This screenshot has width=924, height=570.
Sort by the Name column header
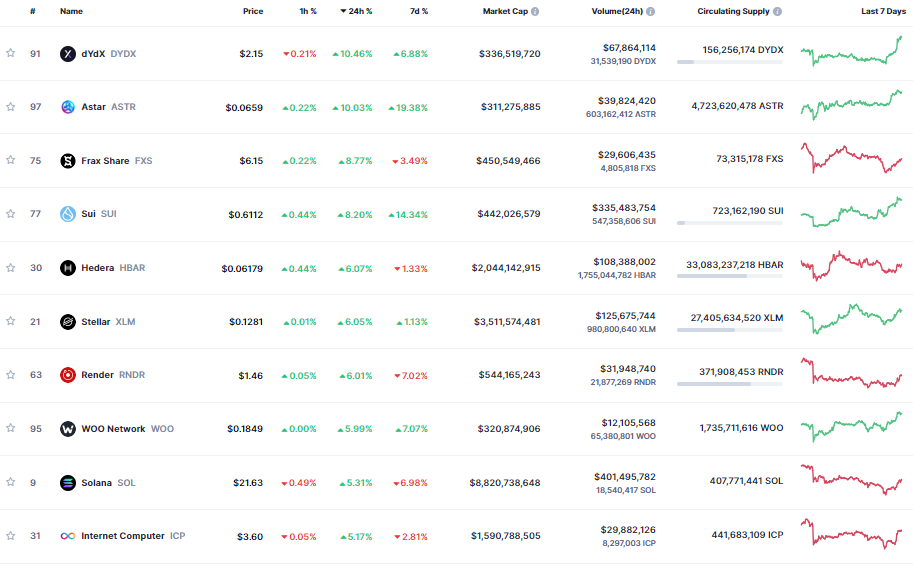71,11
